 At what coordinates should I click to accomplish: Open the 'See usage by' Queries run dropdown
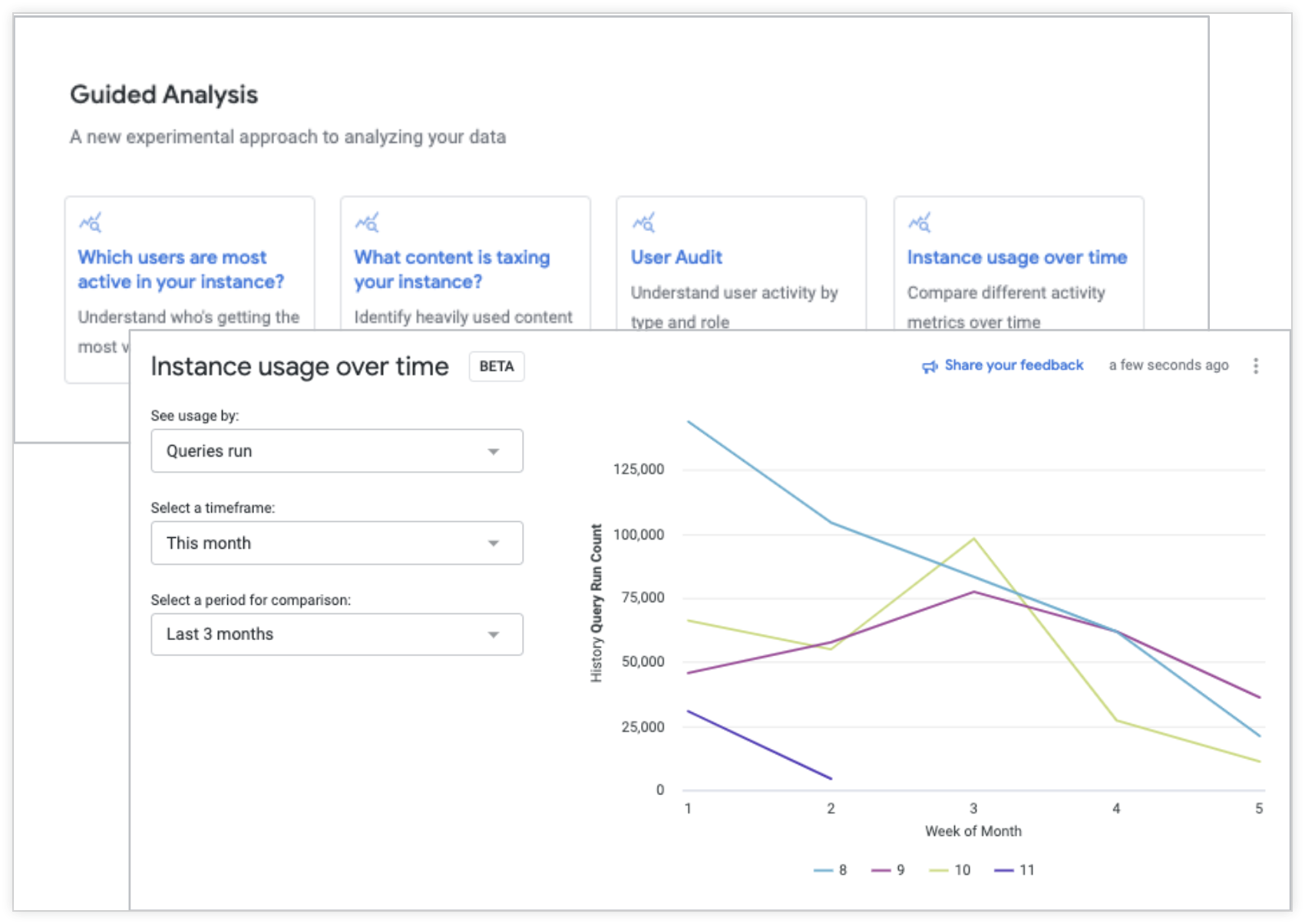tap(336, 451)
